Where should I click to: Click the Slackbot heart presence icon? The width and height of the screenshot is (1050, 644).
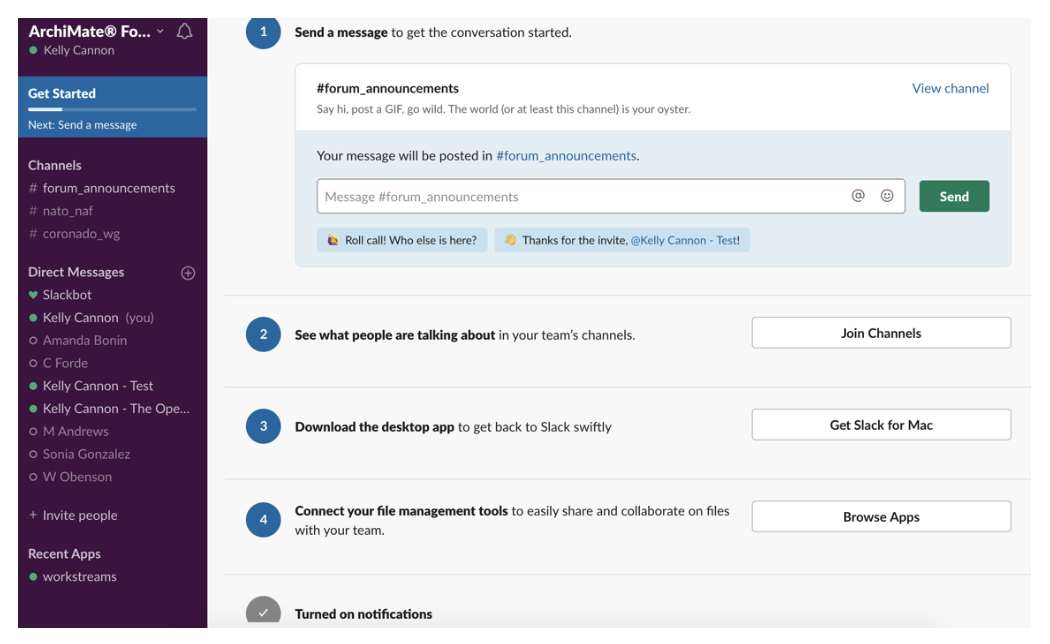pyautogui.click(x=34, y=294)
